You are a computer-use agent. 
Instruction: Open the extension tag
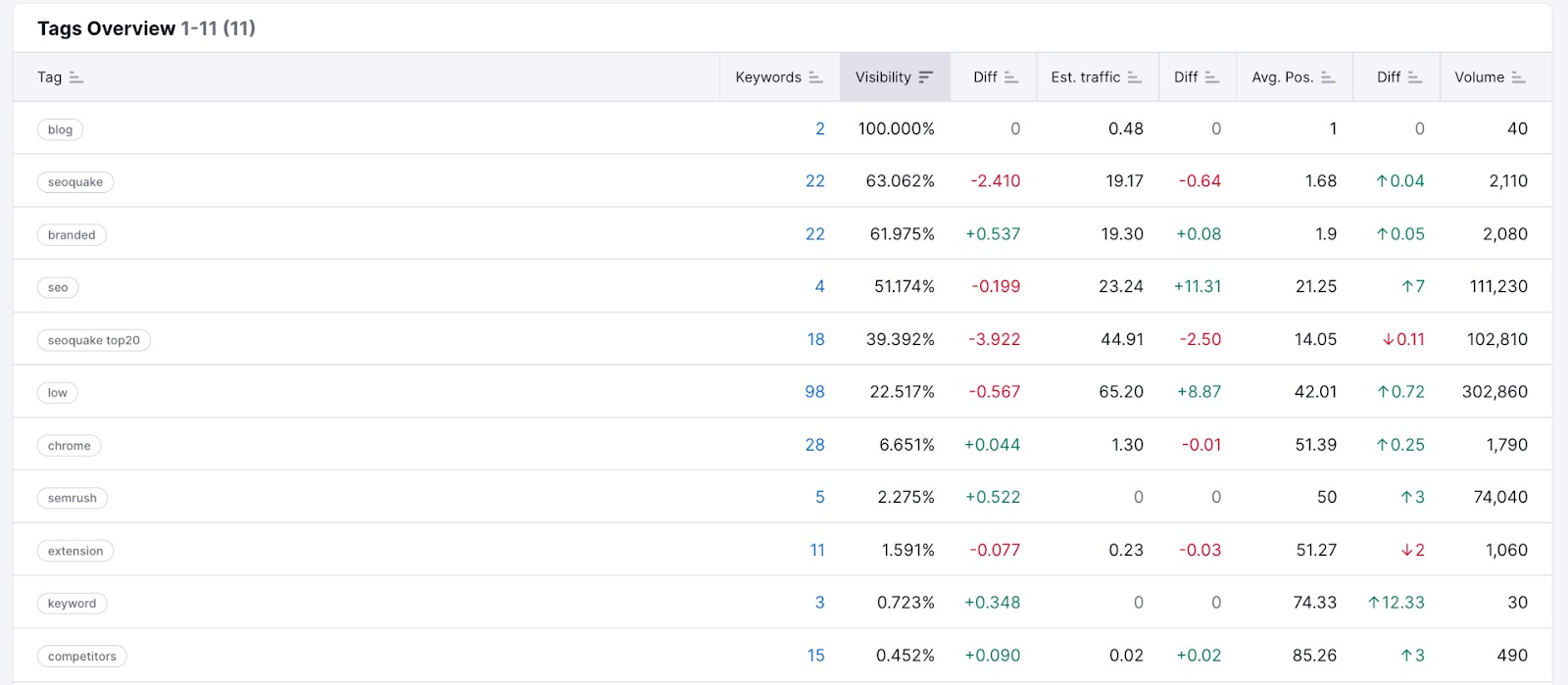pos(75,551)
